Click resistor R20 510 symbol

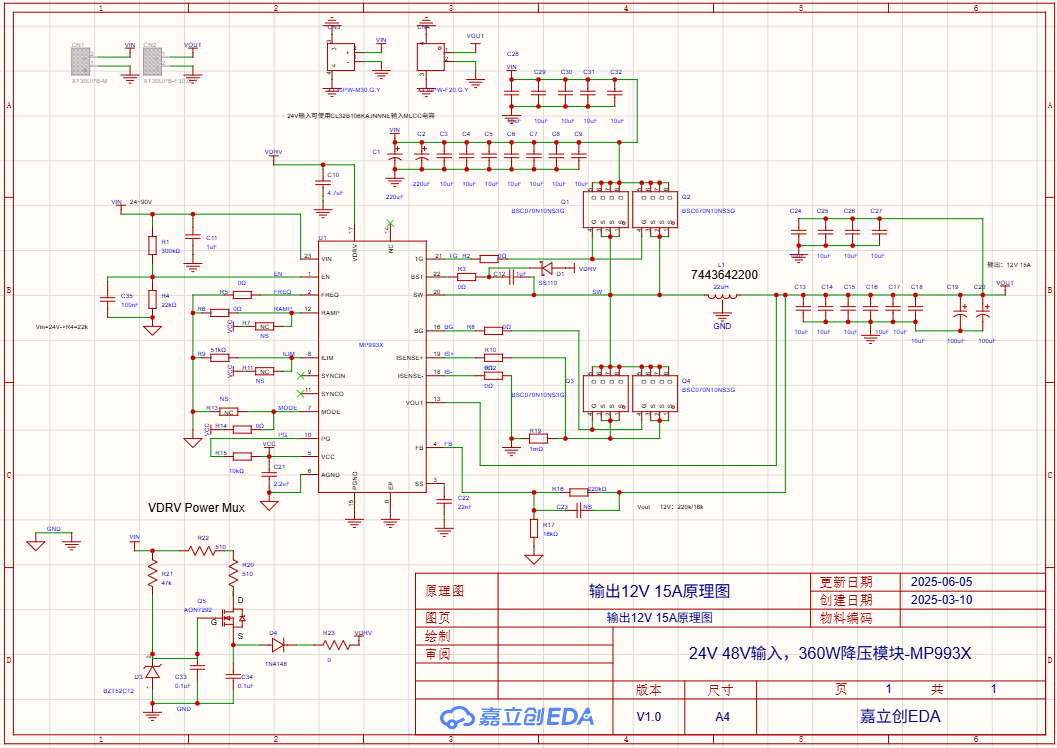[233, 573]
